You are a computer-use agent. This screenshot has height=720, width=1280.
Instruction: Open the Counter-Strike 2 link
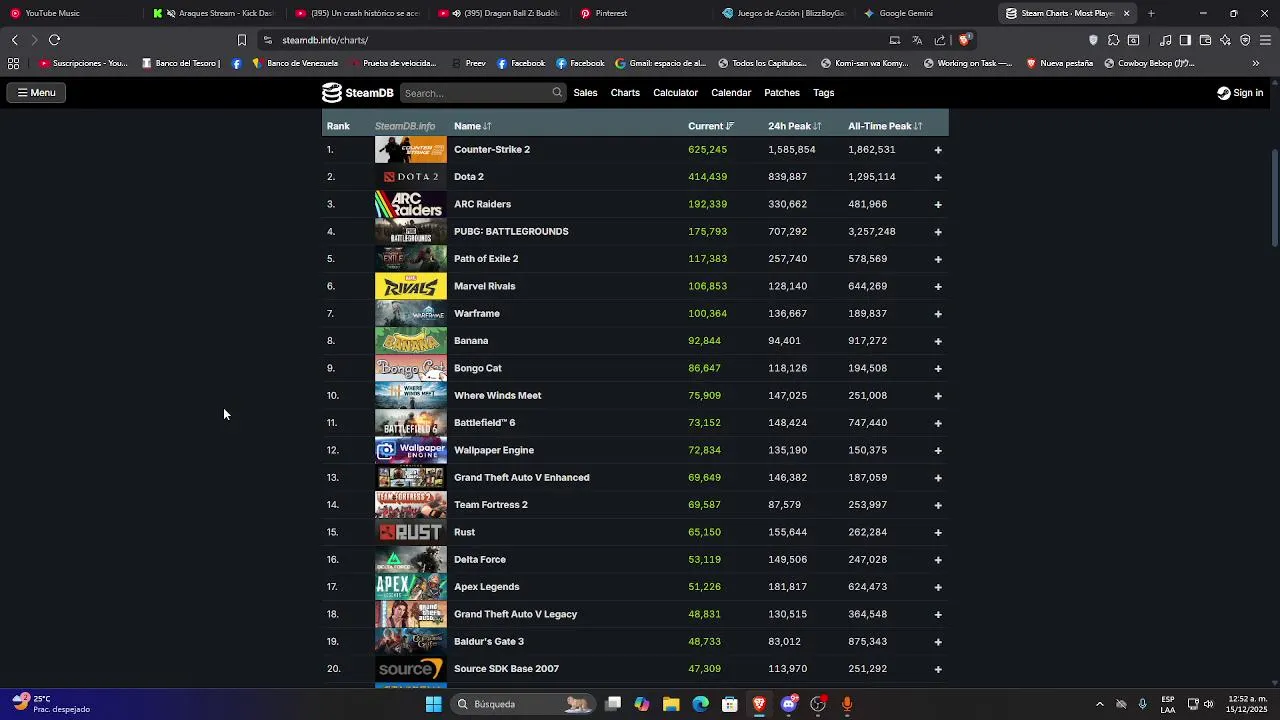coord(492,150)
